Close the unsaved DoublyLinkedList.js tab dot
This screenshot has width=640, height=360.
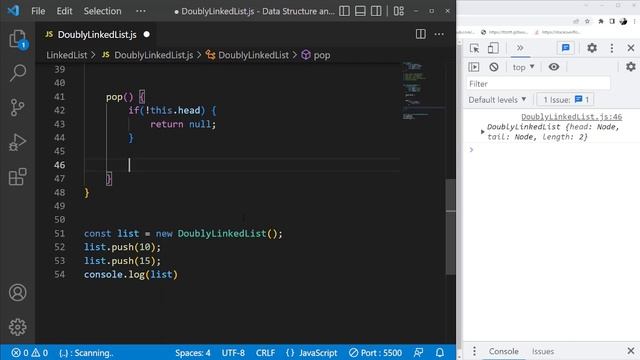pyautogui.click(x=147, y=35)
